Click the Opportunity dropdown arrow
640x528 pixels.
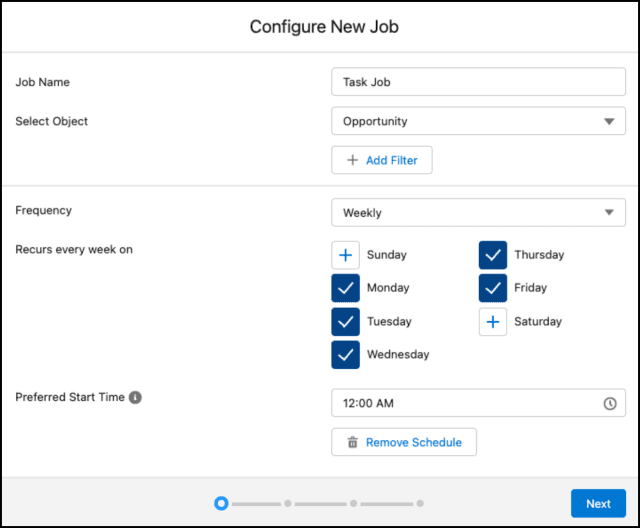coord(609,122)
